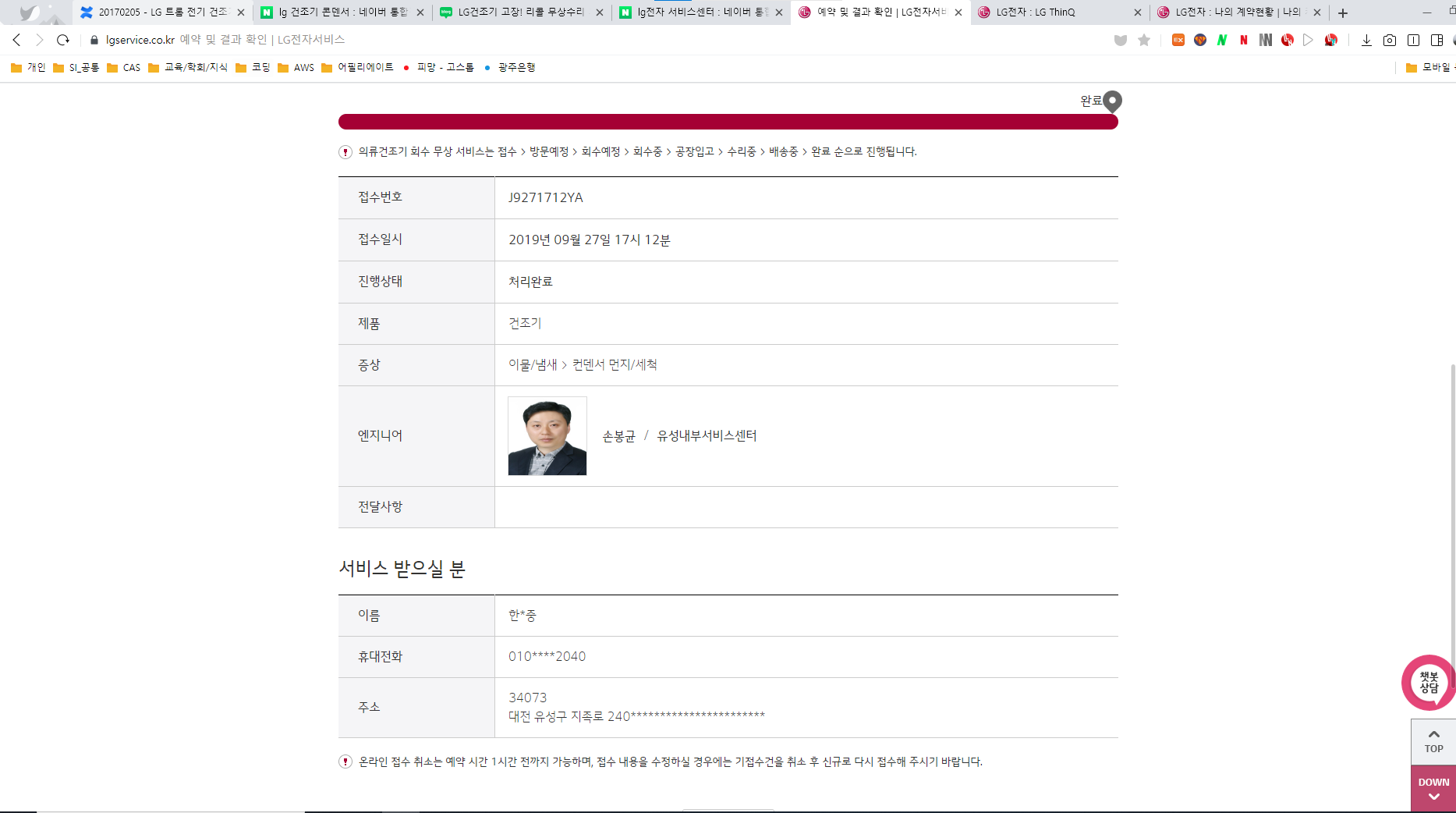Click the red Netflix N extension icon

[x=1244, y=40]
